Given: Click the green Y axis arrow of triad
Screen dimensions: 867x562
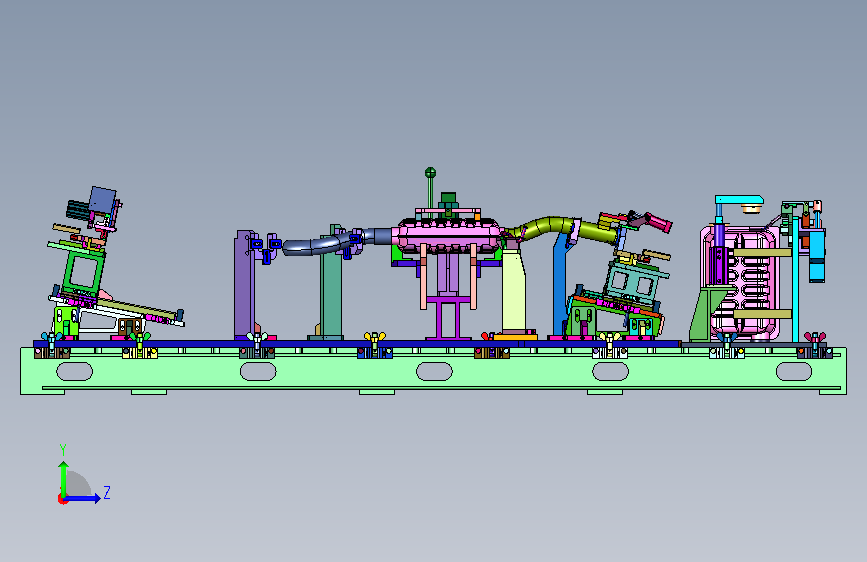Looking at the screenshot, I should pos(64,478).
